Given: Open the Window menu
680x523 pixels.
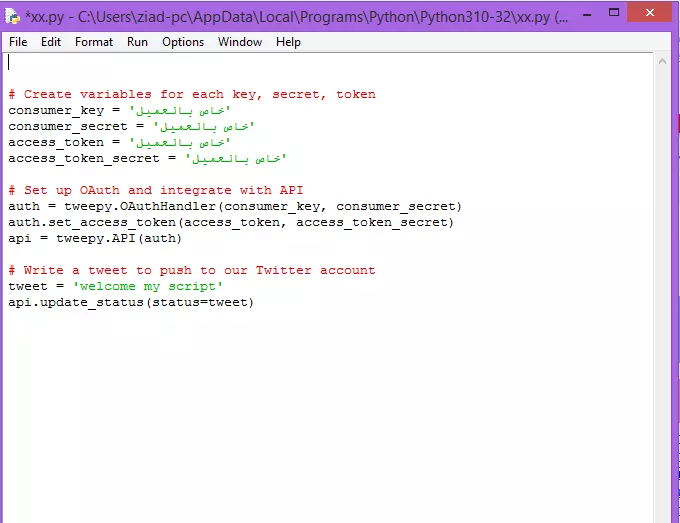Looking at the screenshot, I should click(x=240, y=42).
